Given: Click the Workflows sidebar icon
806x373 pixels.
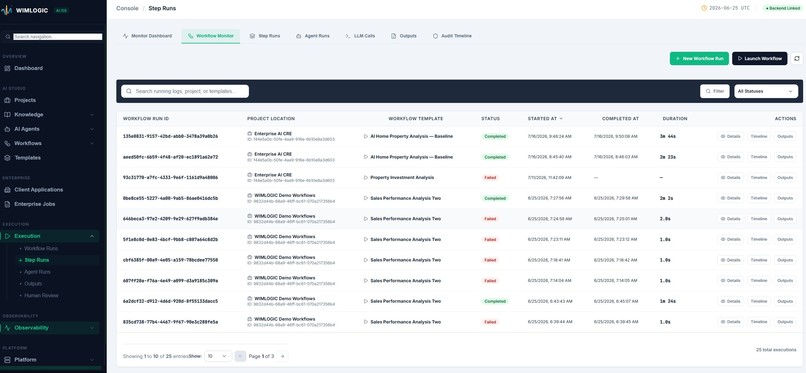Looking at the screenshot, I should click(x=7, y=143).
